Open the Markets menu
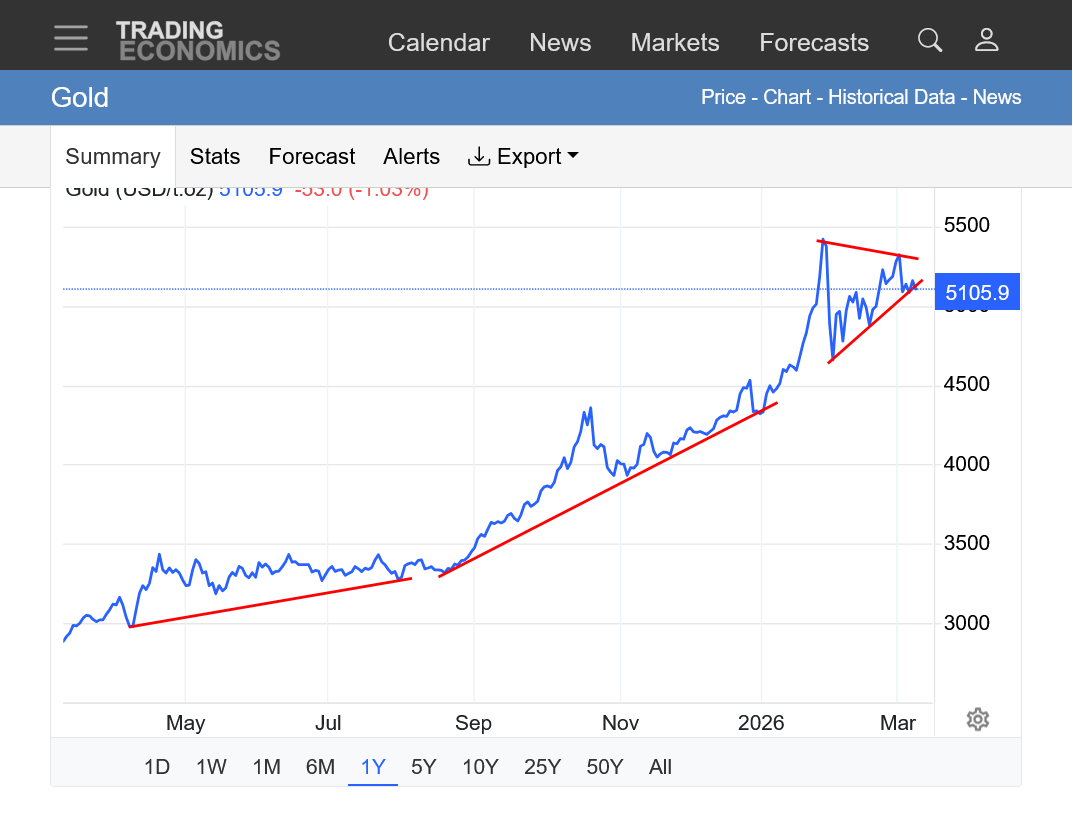1073x828 pixels. point(675,43)
